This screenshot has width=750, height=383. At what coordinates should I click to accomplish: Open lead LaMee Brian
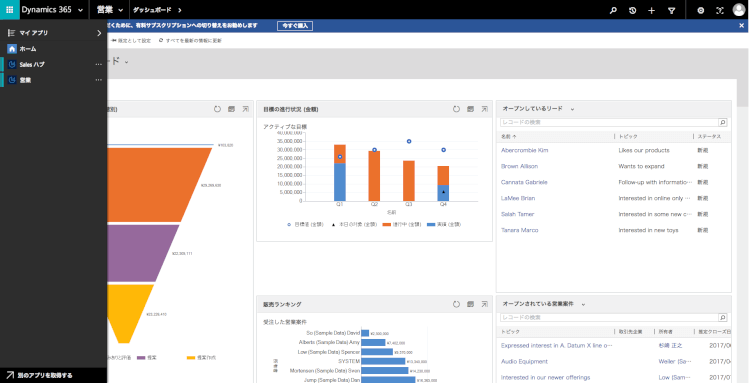(518, 198)
